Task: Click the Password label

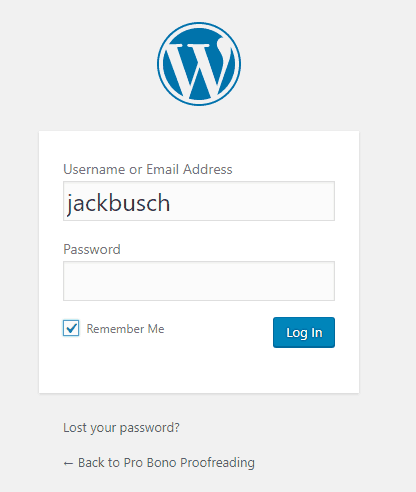Action: [92, 249]
